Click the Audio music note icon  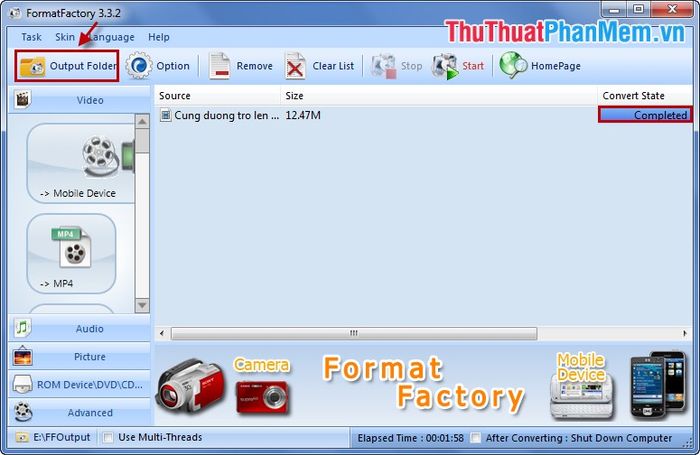22,328
